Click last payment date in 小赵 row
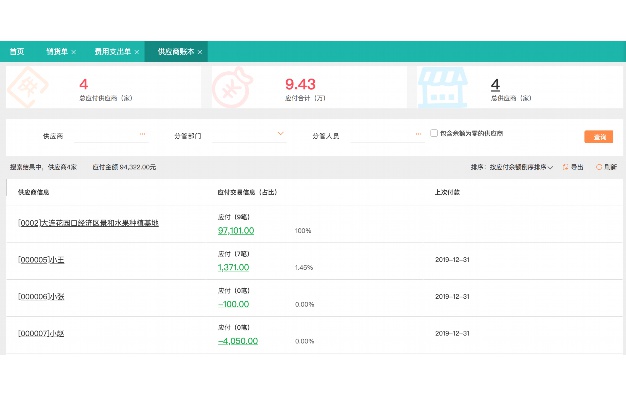Screen dimensions: 626x396 (452, 333)
